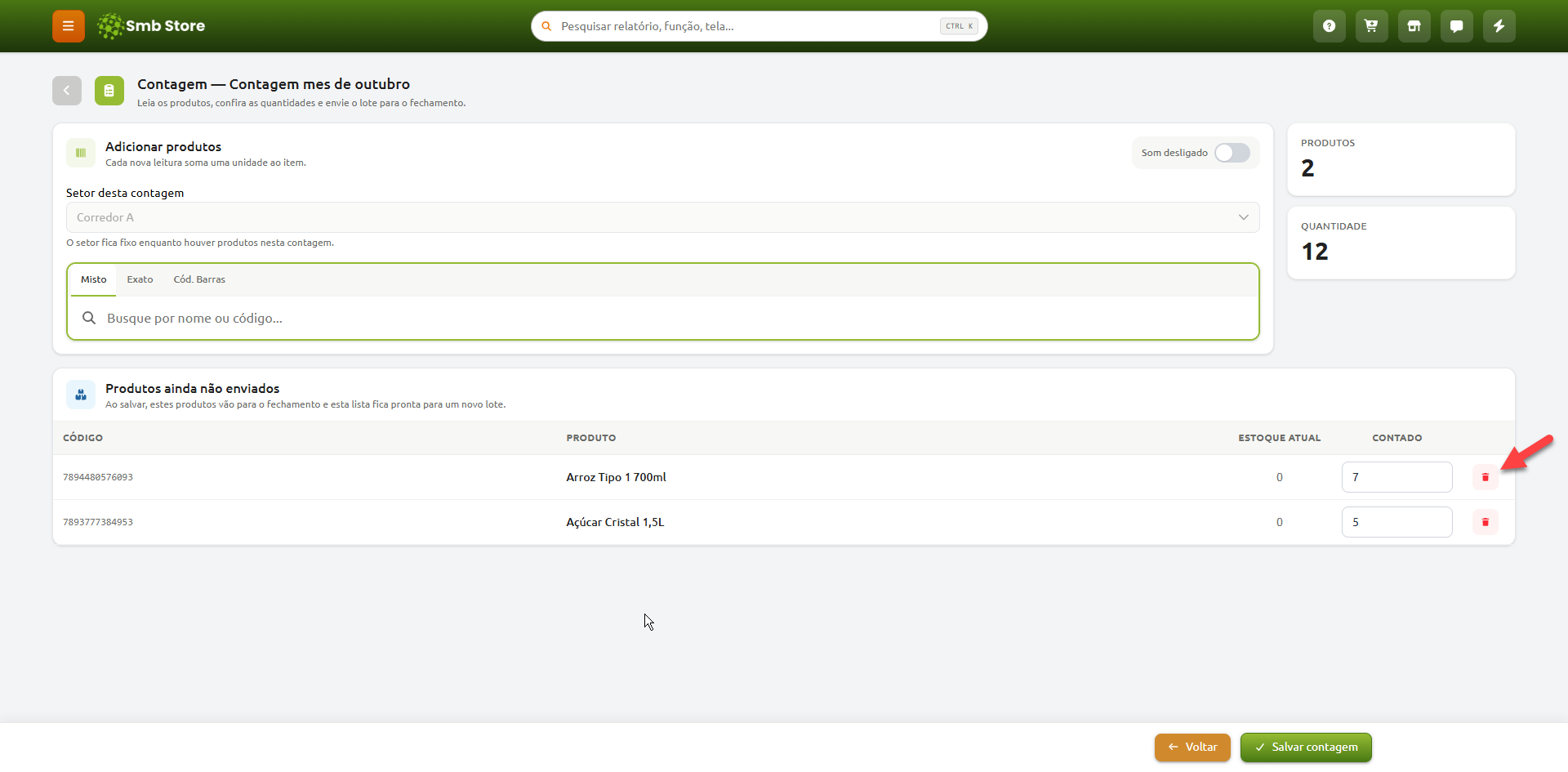Image resolution: width=1568 pixels, height=772 pixels.
Task: Open the Setor desta contagem dropdown
Action: (x=662, y=217)
